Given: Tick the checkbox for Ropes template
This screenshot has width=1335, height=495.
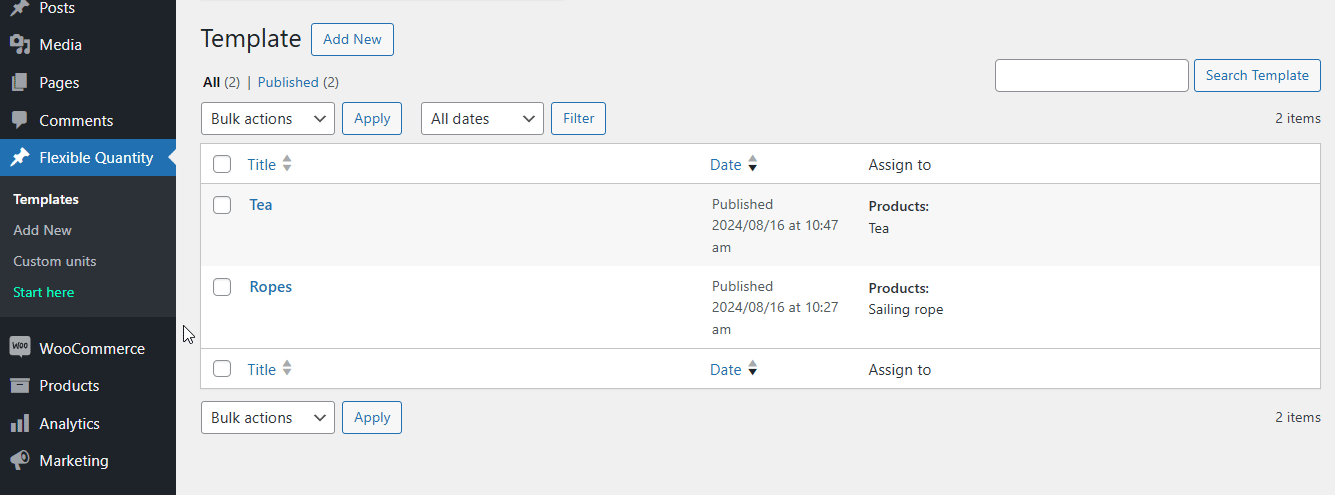Looking at the screenshot, I should click(x=222, y=287).
